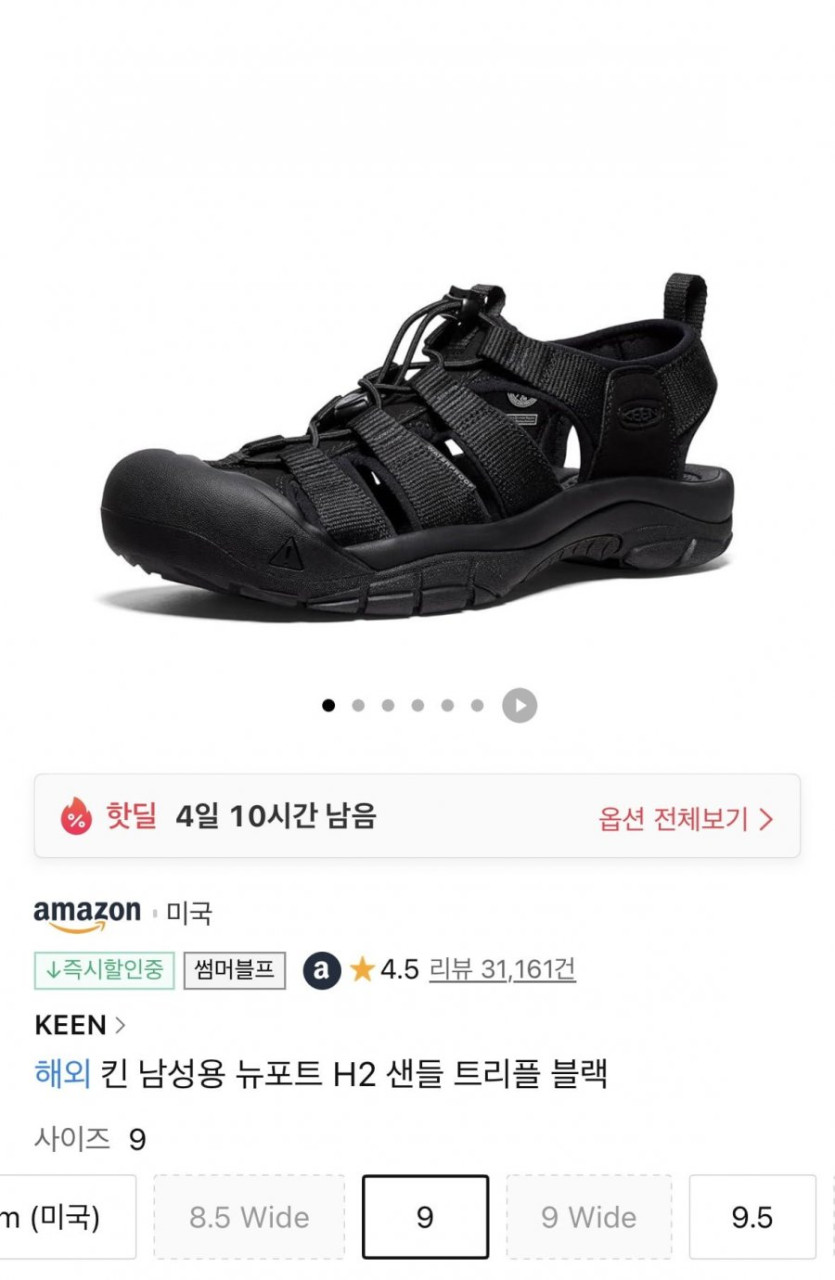
Task: Jump to the second carousel image dot
Action: pyautogui.click(x=358, y=705)
